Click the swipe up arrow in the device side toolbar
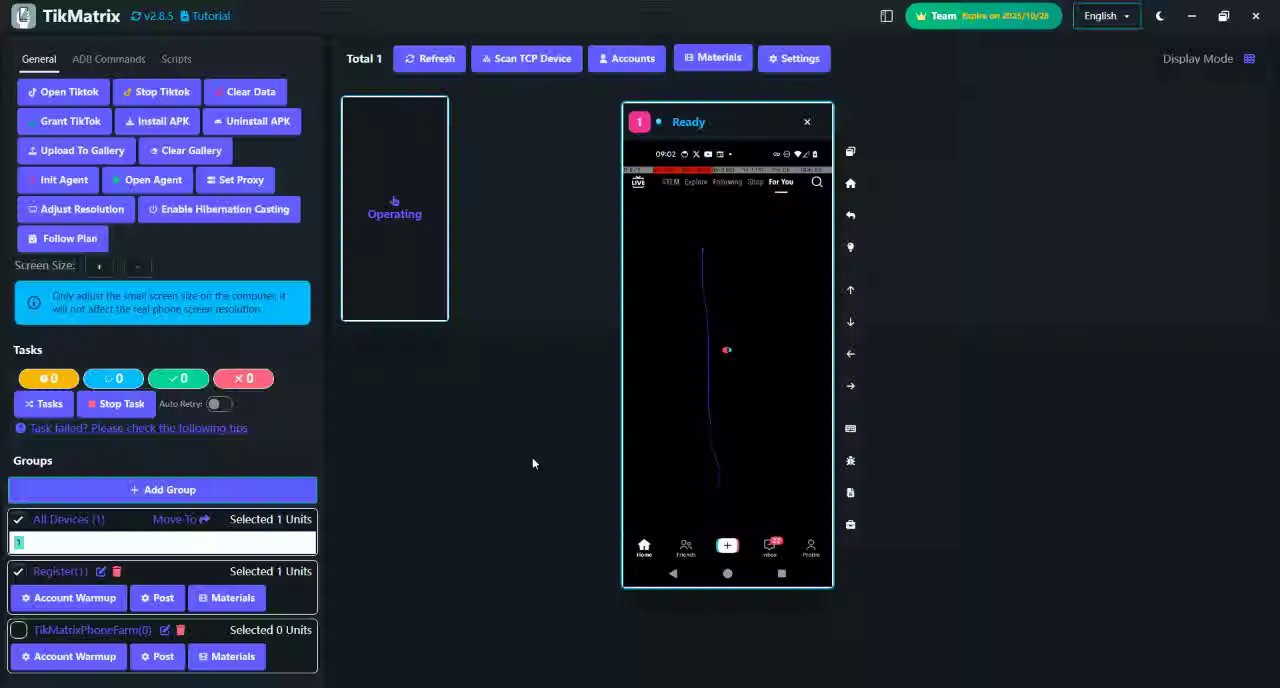The image size is (1280, 688). coord(850,290)
